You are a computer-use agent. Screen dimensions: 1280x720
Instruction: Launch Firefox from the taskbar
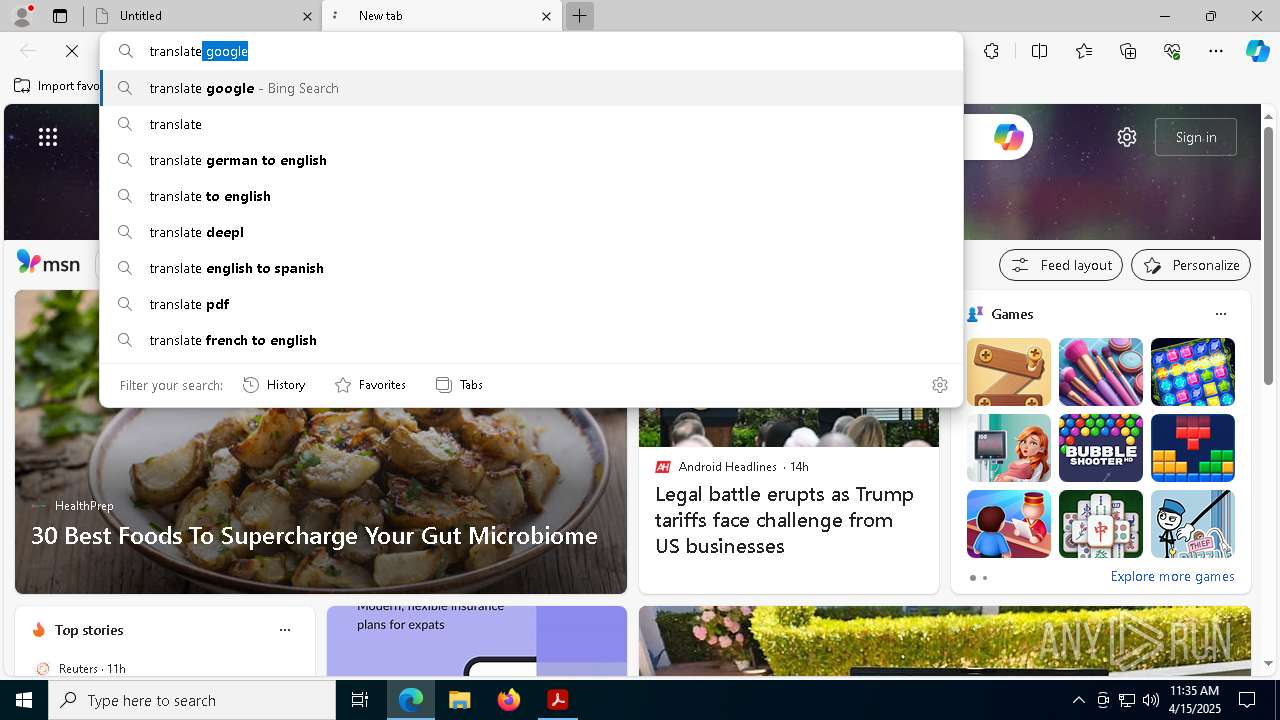pyautogui.click(x=508, y=700)
